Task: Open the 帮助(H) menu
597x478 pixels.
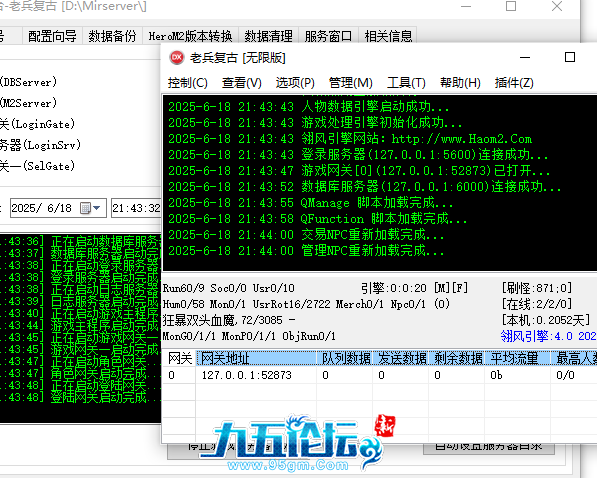Action: (x=460, y=83)
